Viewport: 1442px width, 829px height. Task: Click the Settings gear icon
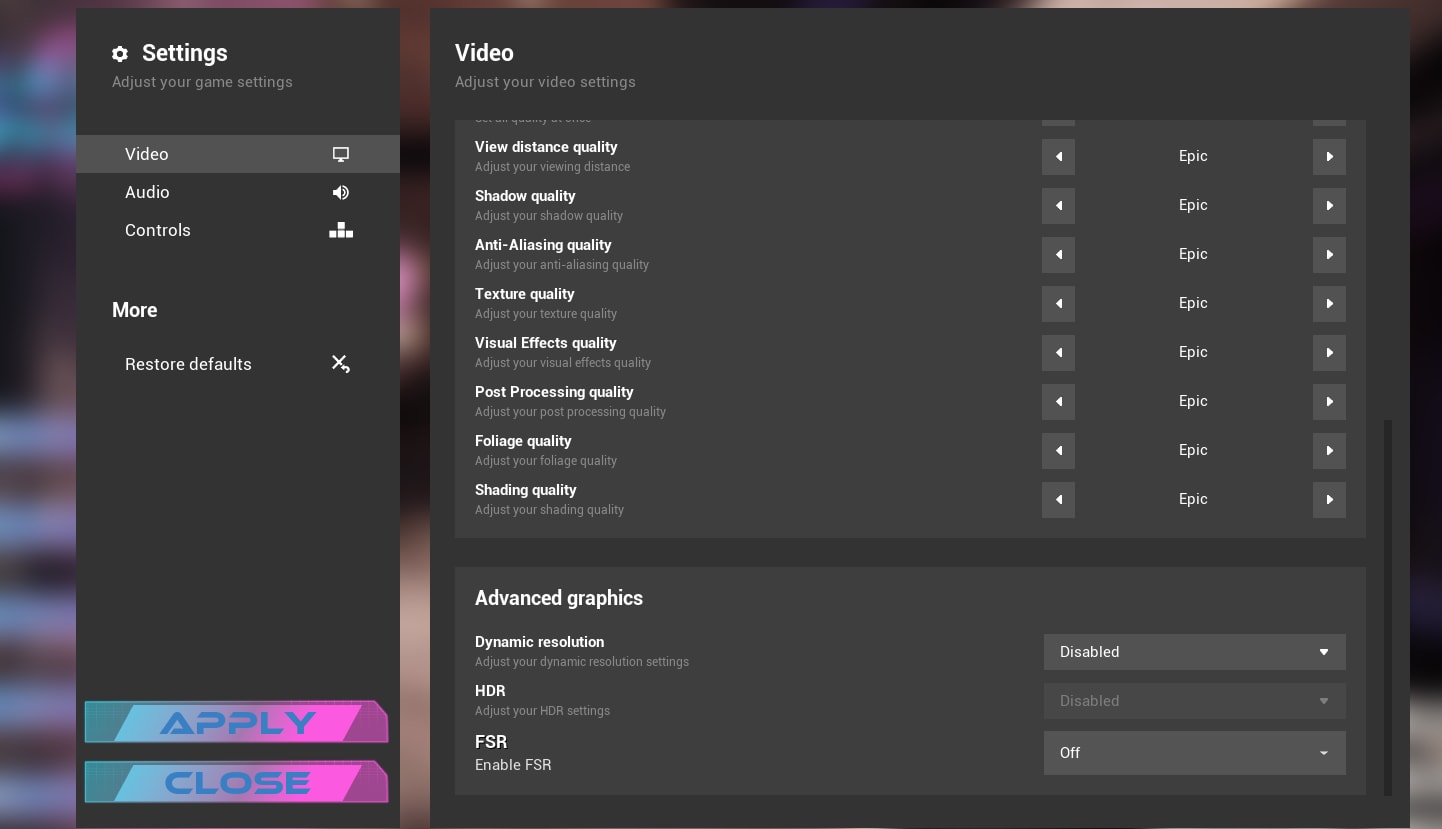click(x=120, y=54)
